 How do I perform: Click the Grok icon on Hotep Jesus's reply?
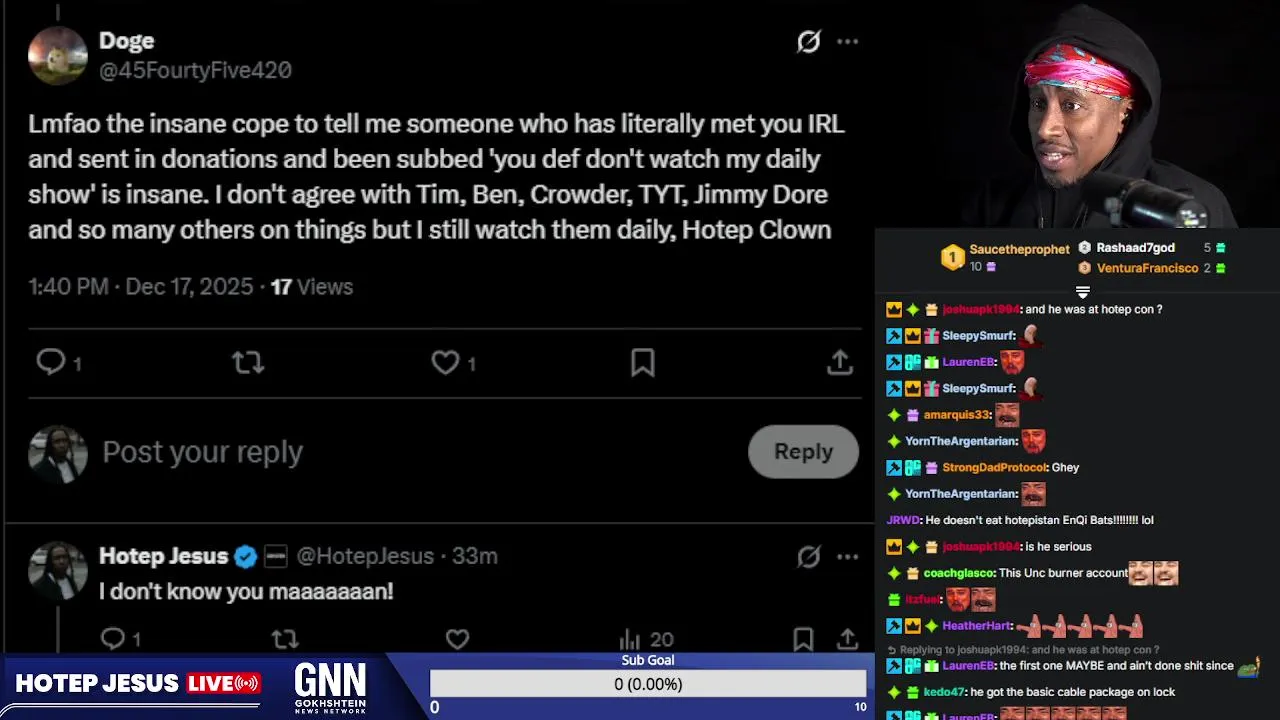(808, 556)
